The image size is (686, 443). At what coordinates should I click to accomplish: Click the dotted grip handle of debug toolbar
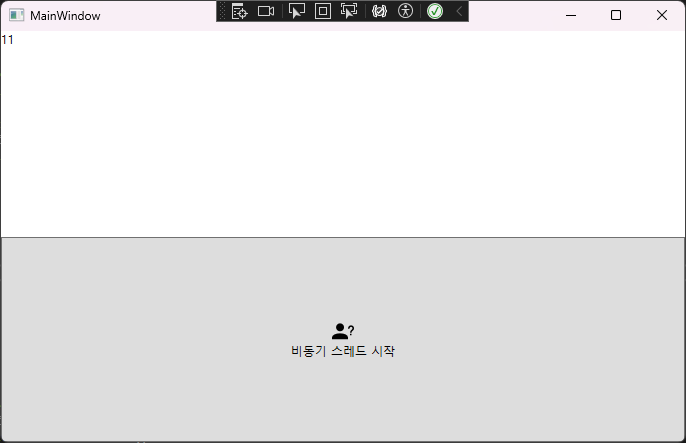point(222,11)
